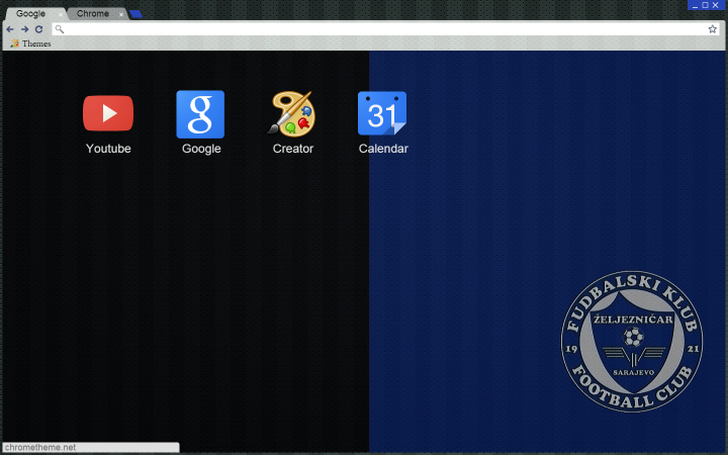The width and height of the screenshot is (728, 455).
Task: Go back with the back arrow
Action: pos(10,29)
